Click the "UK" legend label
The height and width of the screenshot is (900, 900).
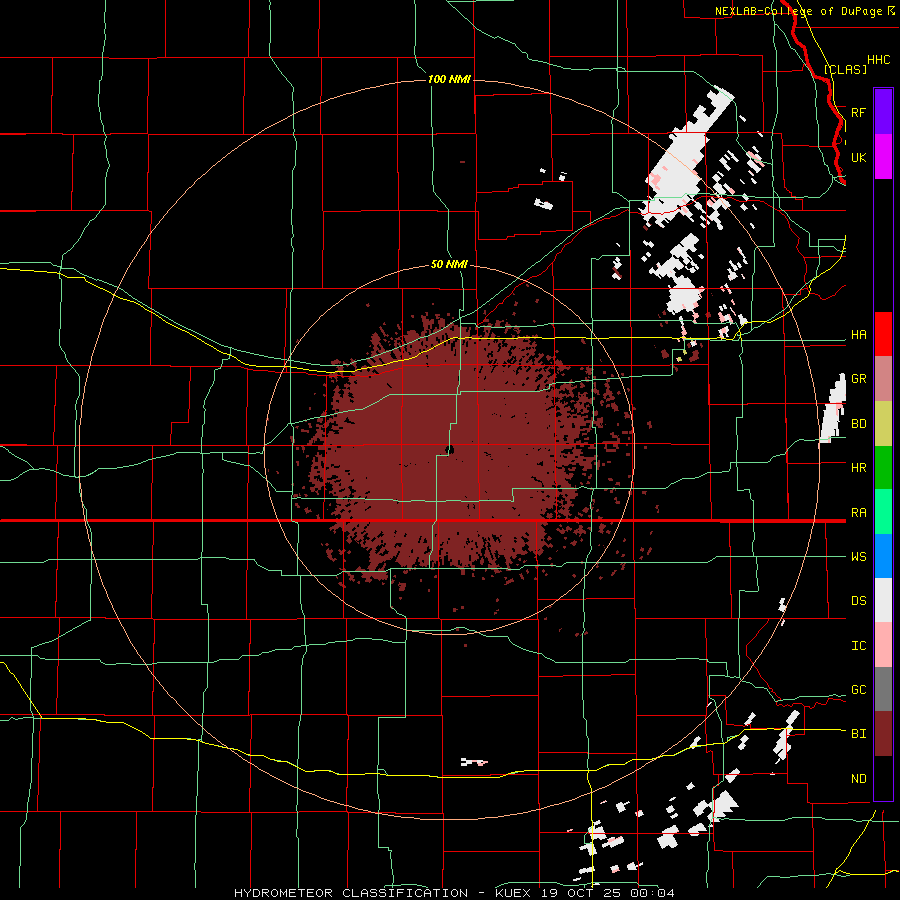(x=858, y=157)
